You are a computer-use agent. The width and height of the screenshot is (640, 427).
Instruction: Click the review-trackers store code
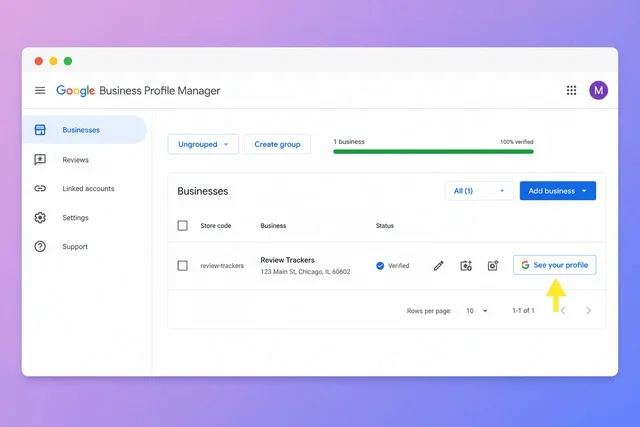222,266
